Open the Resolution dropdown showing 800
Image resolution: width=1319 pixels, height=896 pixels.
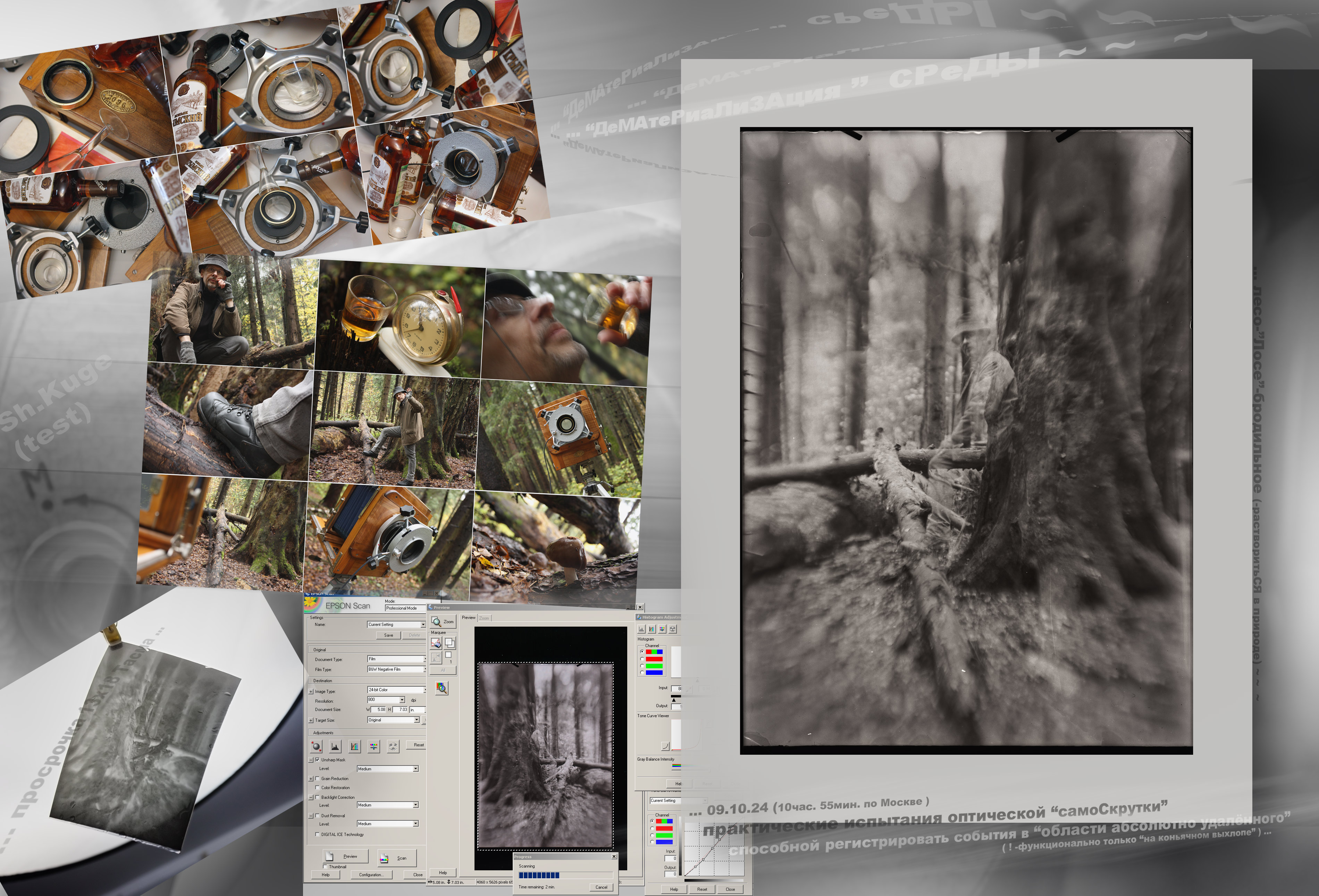coord(402,700)
